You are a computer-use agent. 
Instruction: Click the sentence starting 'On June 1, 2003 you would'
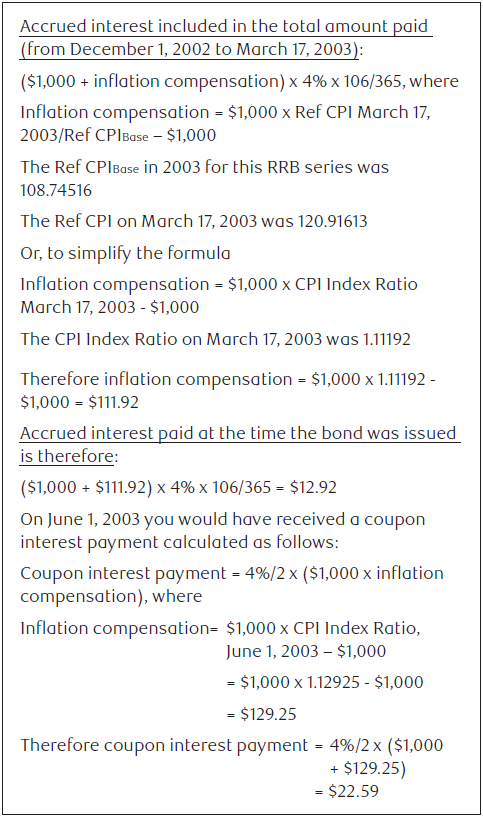point(223,519)
